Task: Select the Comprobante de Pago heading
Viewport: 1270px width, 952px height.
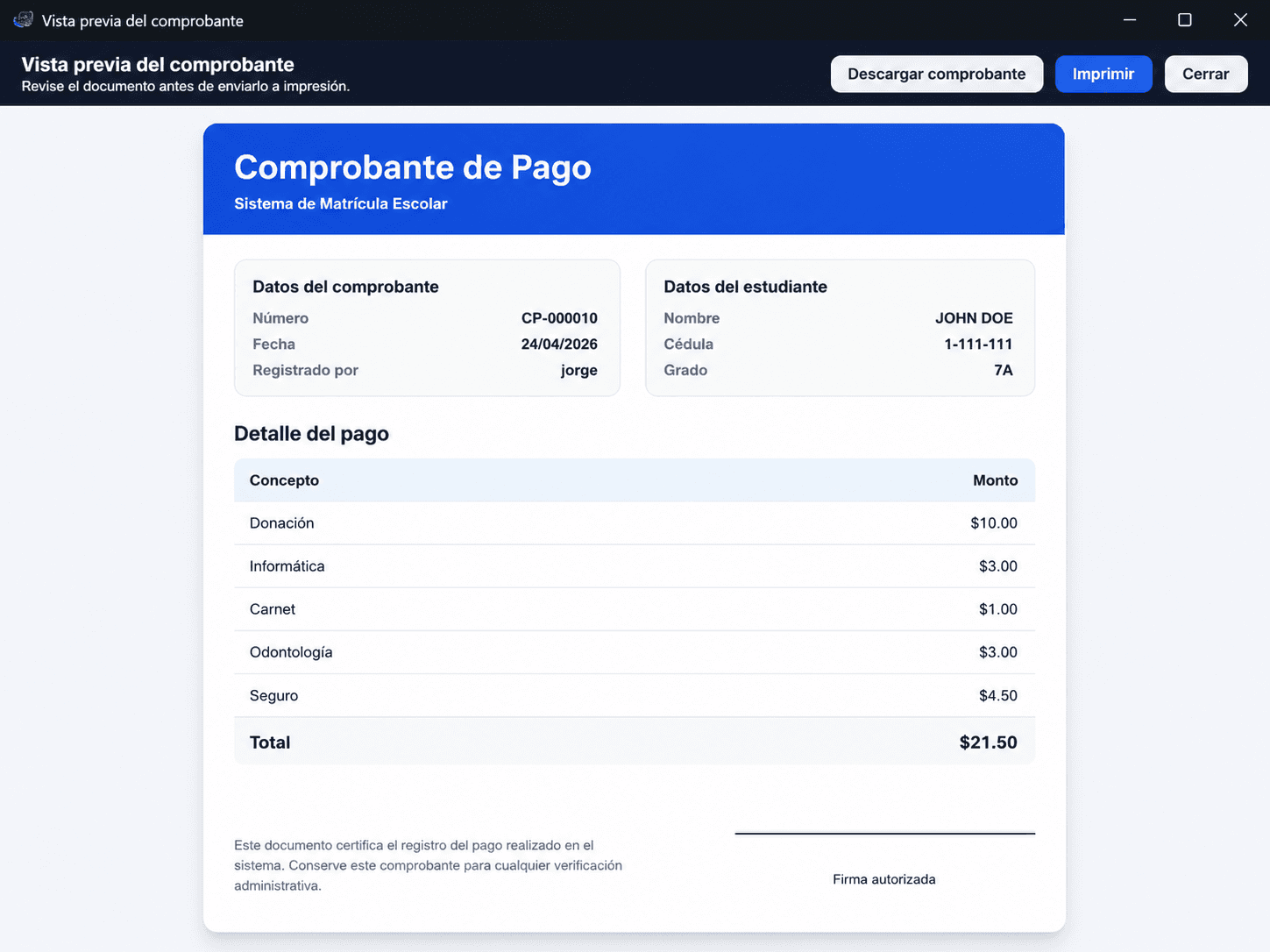Action: click(413, 167)
